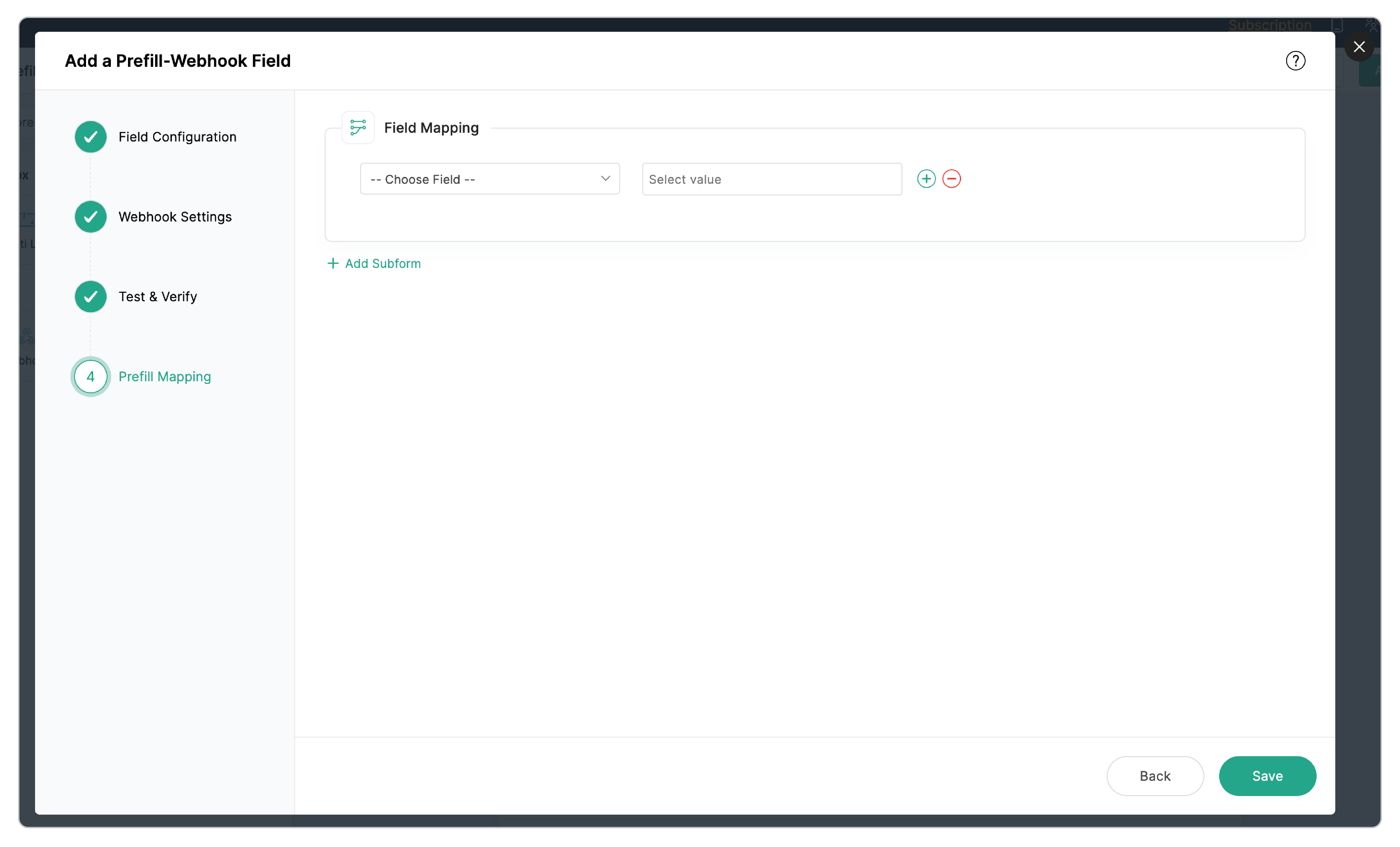Open the Choose Field dropdown
1400x847 pixels.
click(x=489, y=179)
